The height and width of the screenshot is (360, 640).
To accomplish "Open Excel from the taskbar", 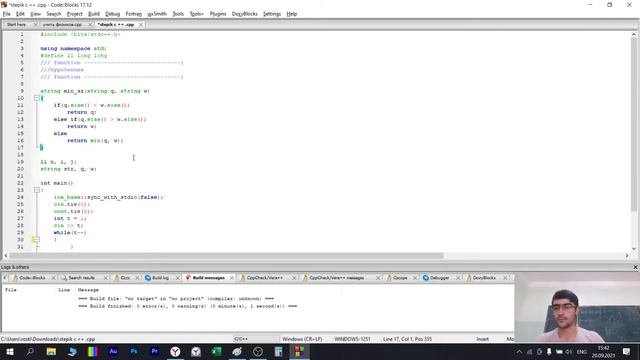I will [x=216, y=351].
